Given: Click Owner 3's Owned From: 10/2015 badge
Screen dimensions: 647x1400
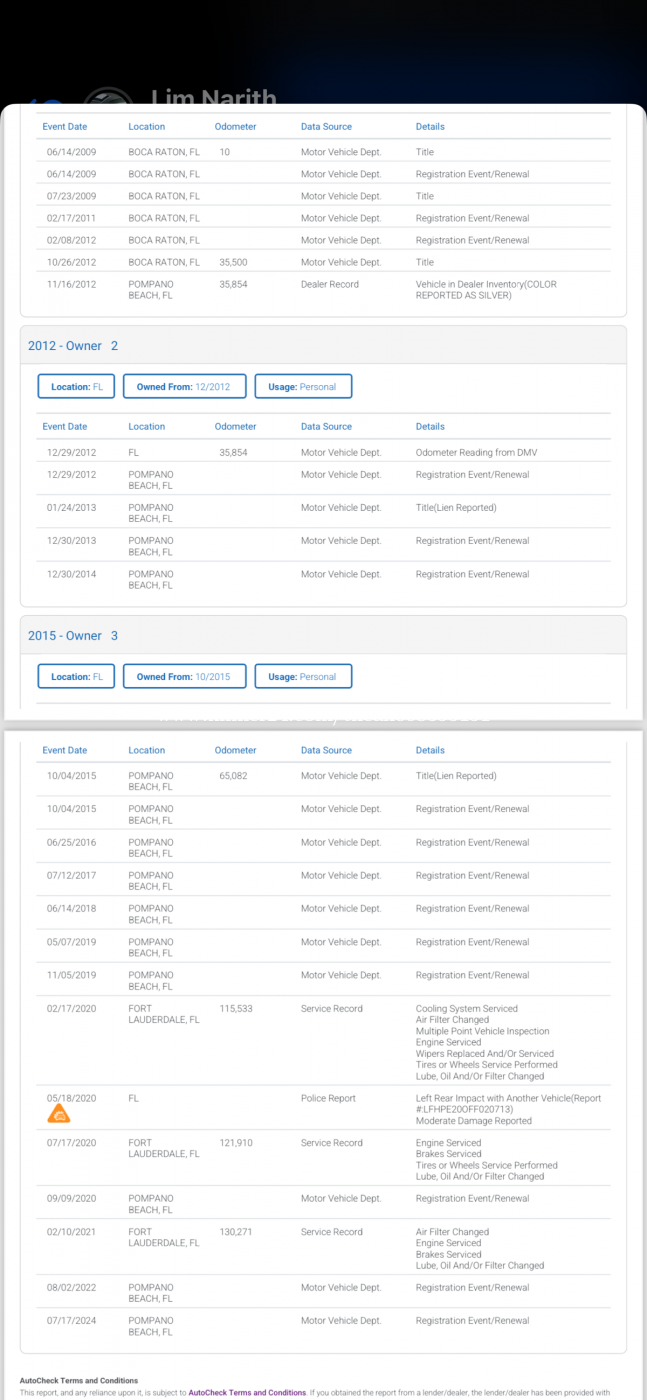Looking at the screenshot, I should [184, 677].
